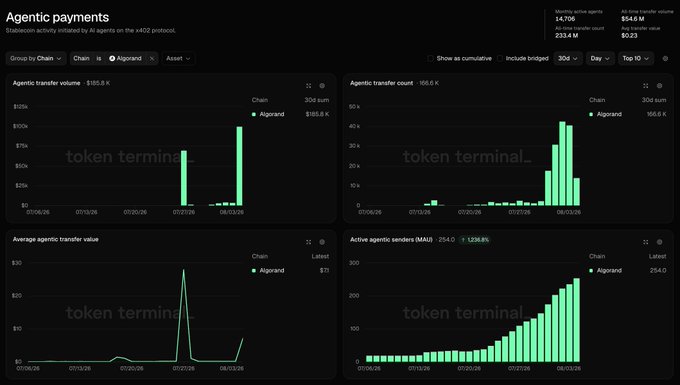Click the 1,236.8% growth badge
This screenshot has width=680, height=385.
(475, 240)
